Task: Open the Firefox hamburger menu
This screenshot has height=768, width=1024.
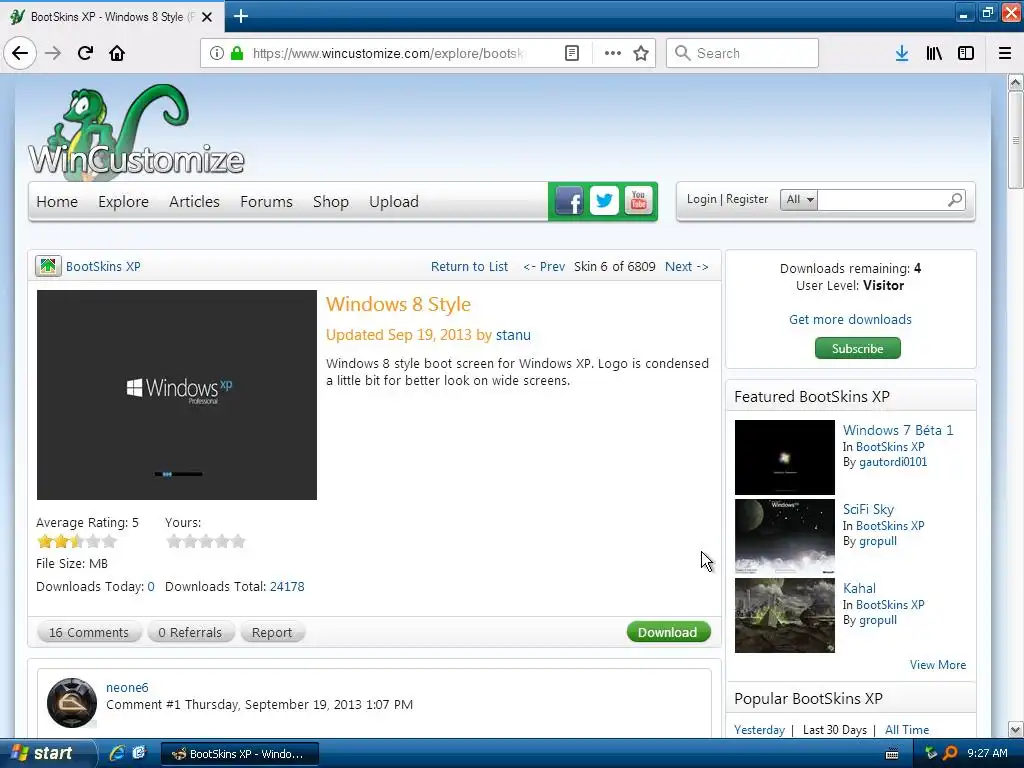Action: (1005, 53)
